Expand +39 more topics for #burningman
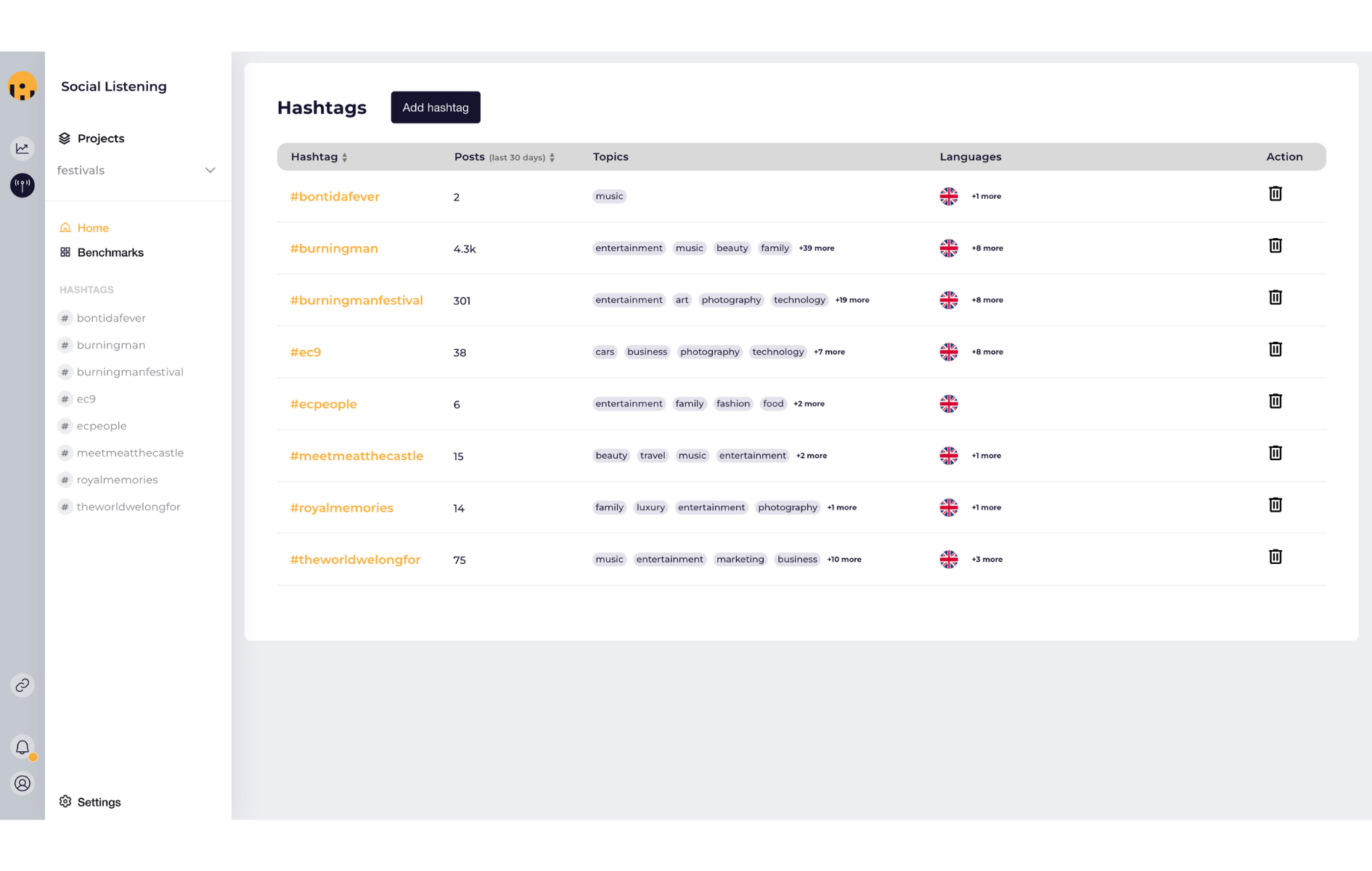1372x871 pixels. tap(817, 248)
